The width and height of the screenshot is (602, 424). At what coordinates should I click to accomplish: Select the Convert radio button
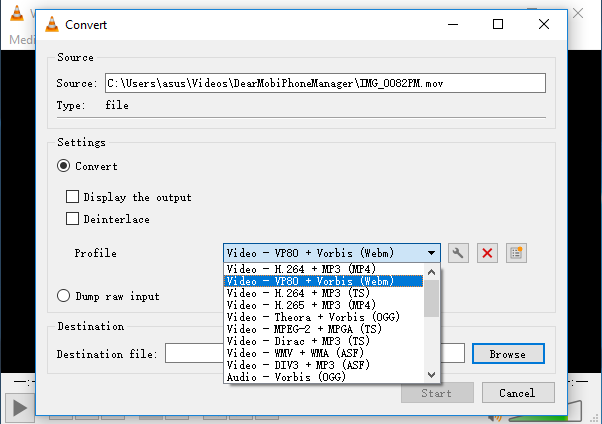[63, 166]
